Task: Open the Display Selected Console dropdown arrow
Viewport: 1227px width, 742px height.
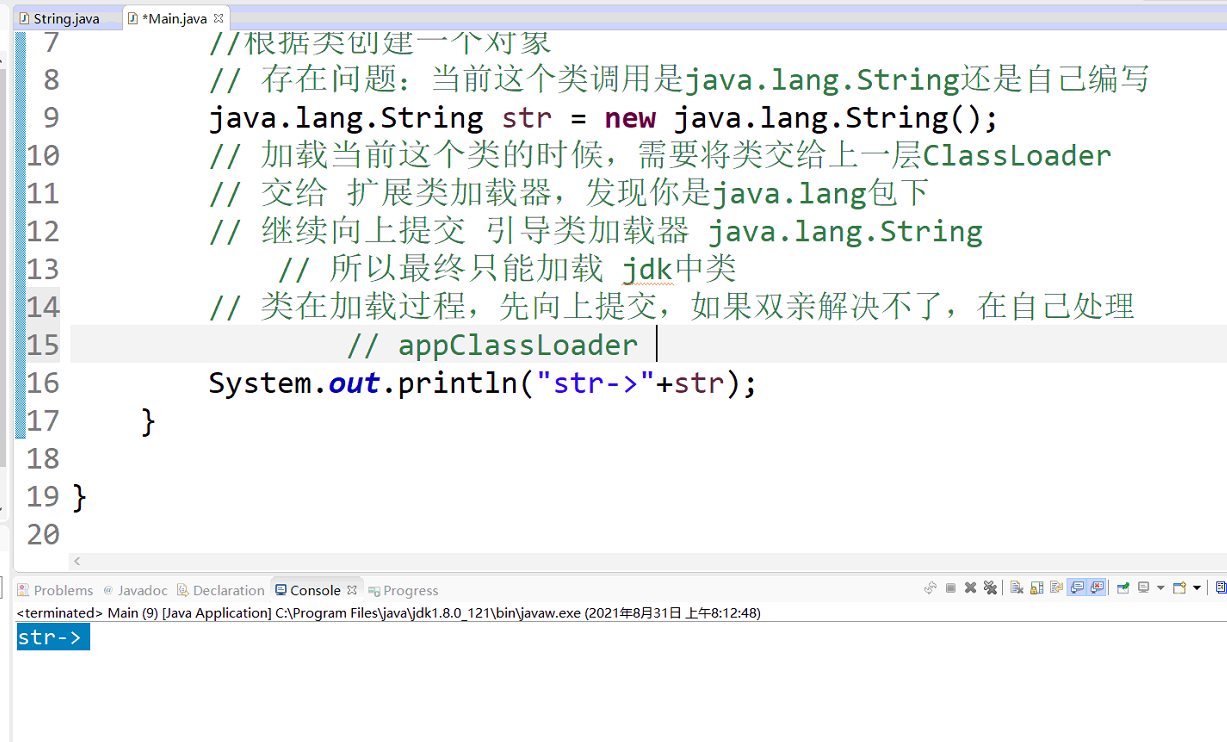Action: (1160, 588)
